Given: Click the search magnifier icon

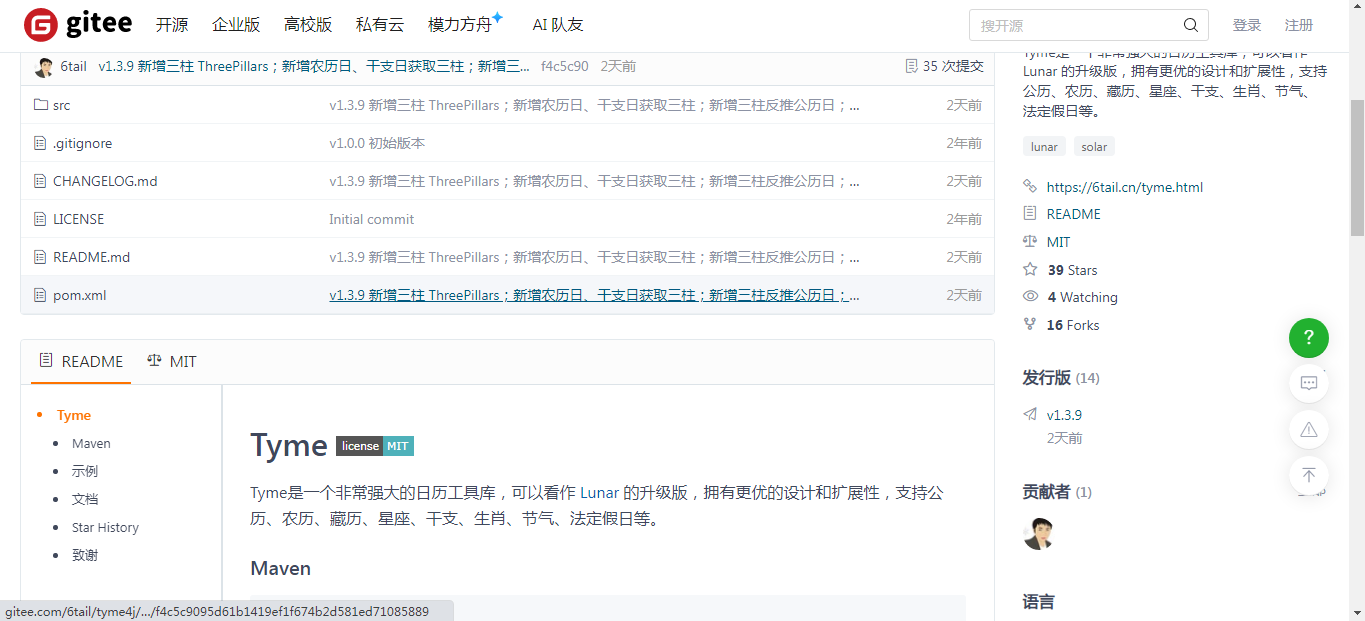Looking at the screenshot, I should [x=1190, y=25].
